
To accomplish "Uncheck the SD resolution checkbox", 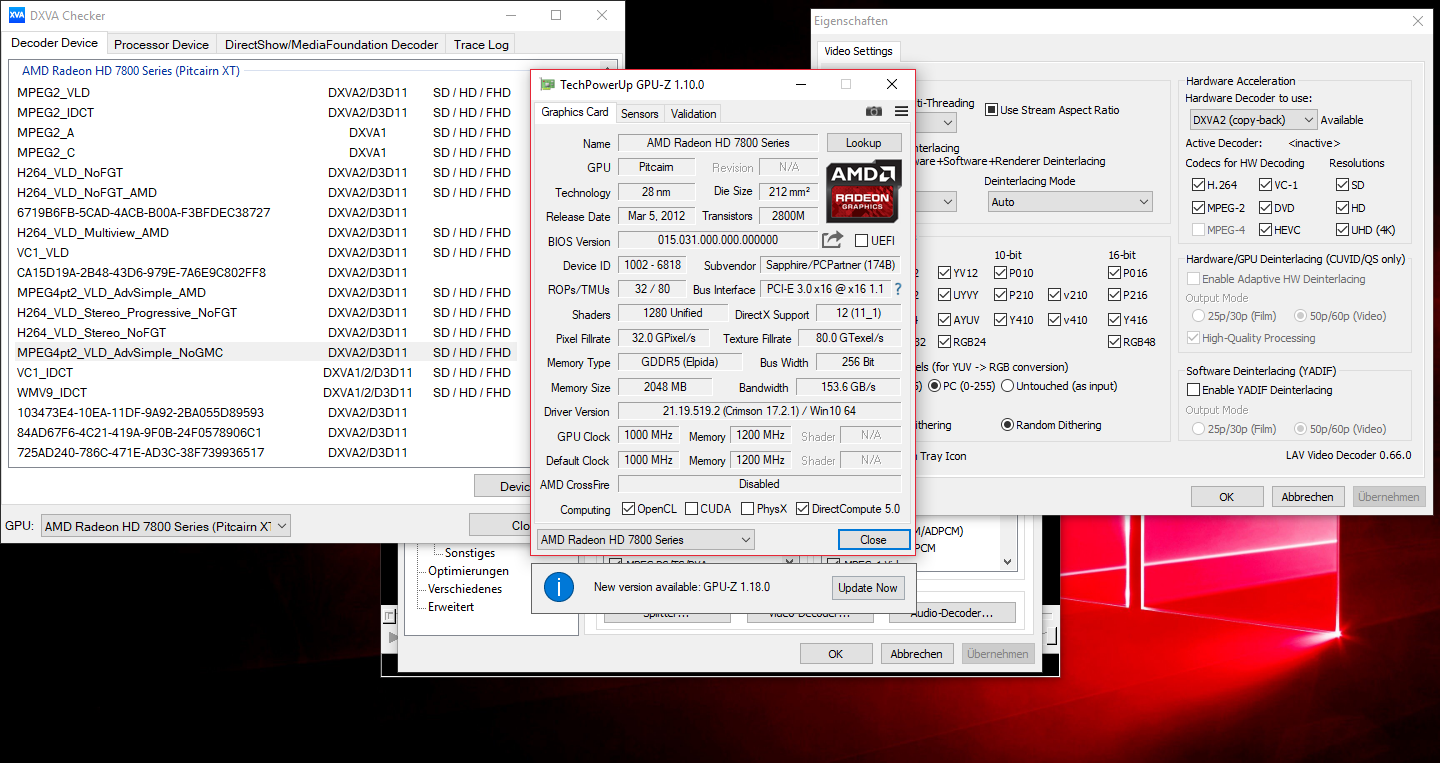I will (x=1342, y=185).
